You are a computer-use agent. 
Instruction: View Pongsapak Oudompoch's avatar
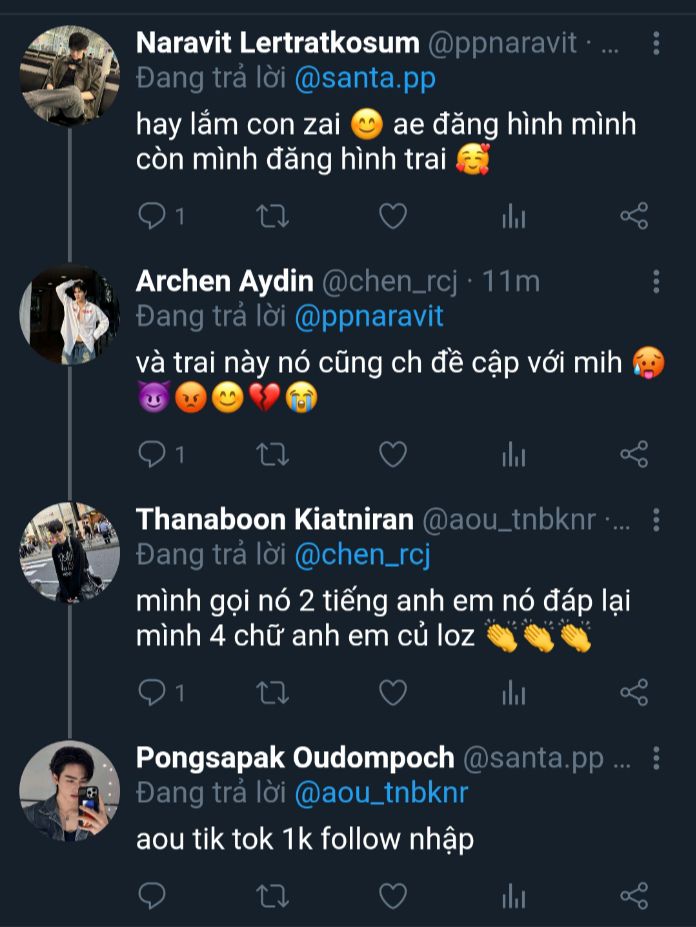pos(69,790)
